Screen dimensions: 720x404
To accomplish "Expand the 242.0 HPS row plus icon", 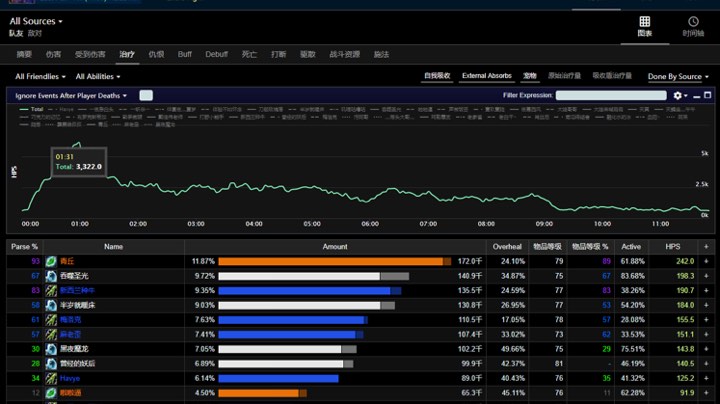I will click(x=706, y=261).
